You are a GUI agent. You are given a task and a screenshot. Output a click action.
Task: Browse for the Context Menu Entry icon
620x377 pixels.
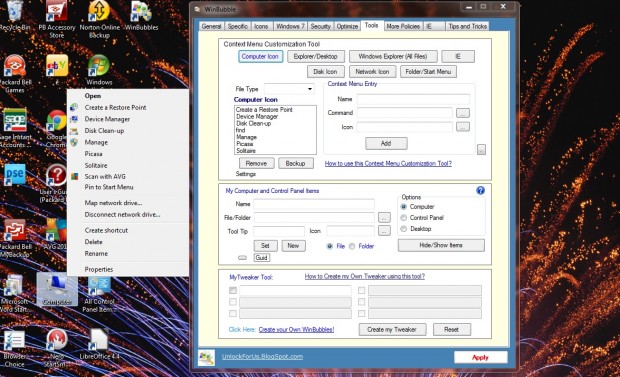pyautogui.click(x=463, y=127)
